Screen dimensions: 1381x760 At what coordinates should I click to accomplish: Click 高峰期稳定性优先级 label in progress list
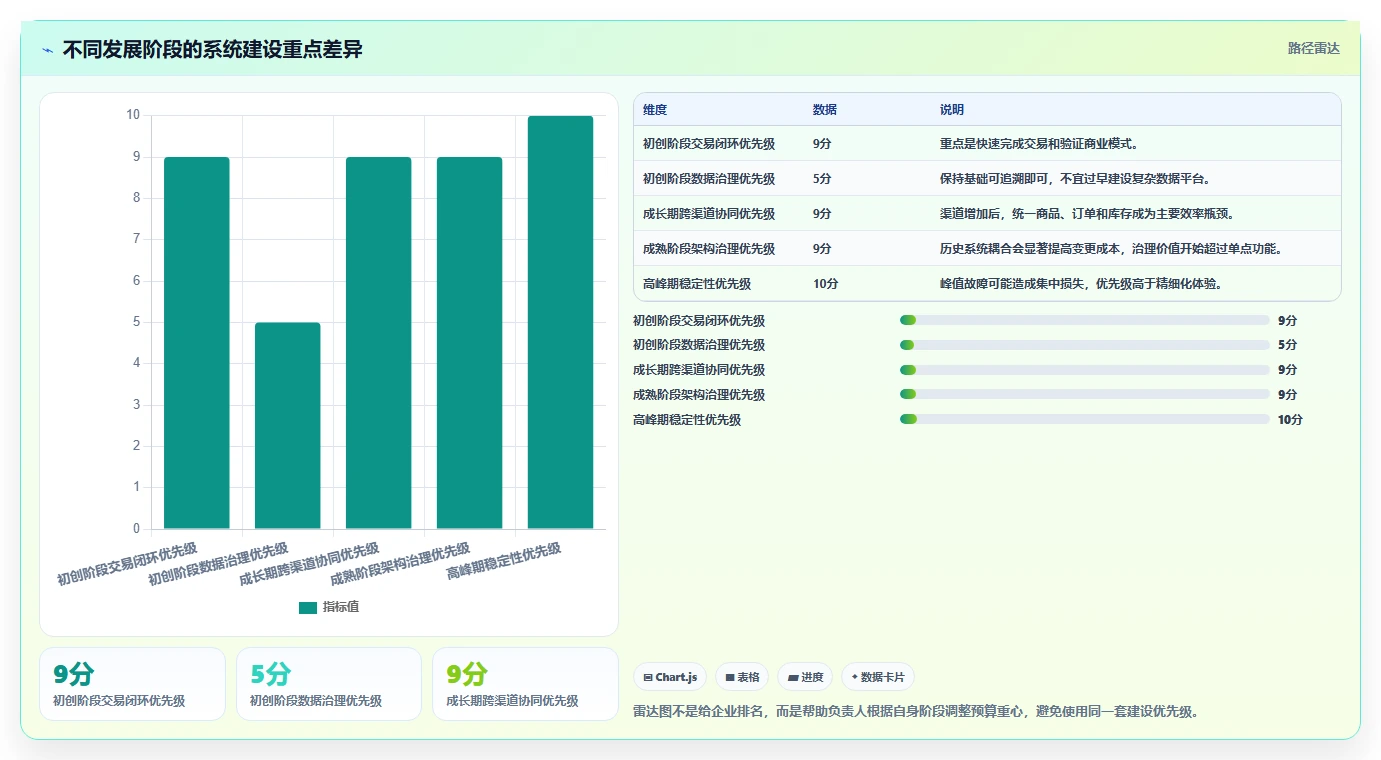tap(687, 420)
